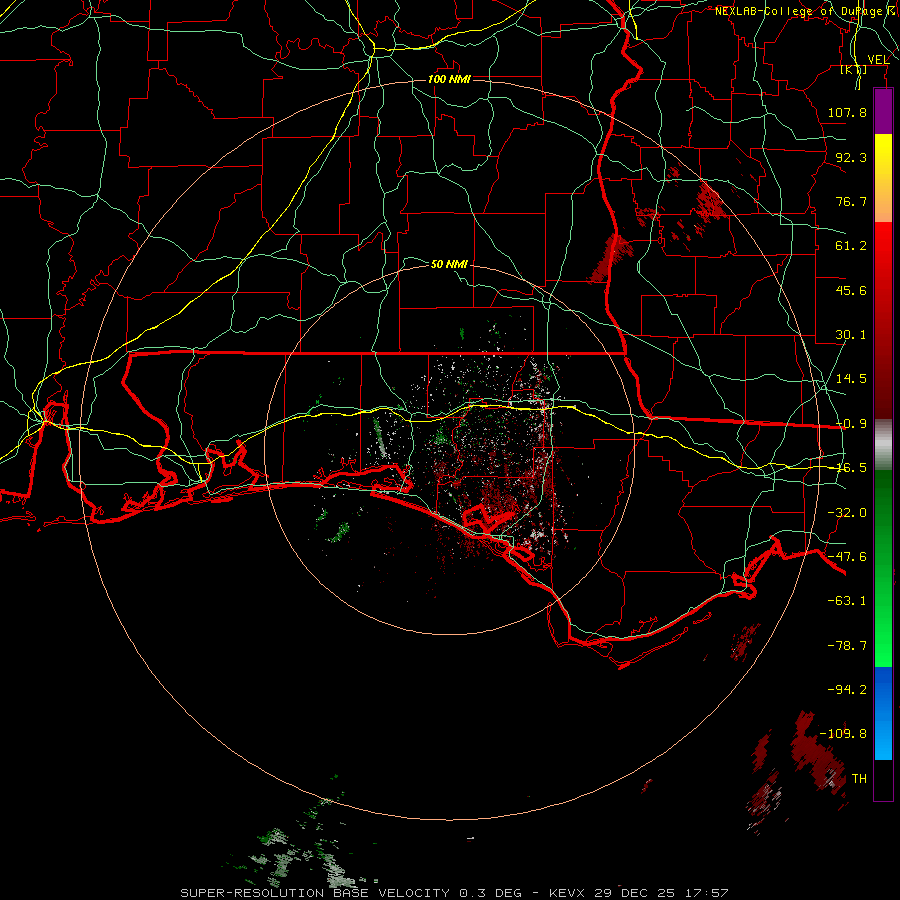Select the purple segment of velocity color bar
The width and height of the screenshot is (900, 900).
click(x=883, y=112)
